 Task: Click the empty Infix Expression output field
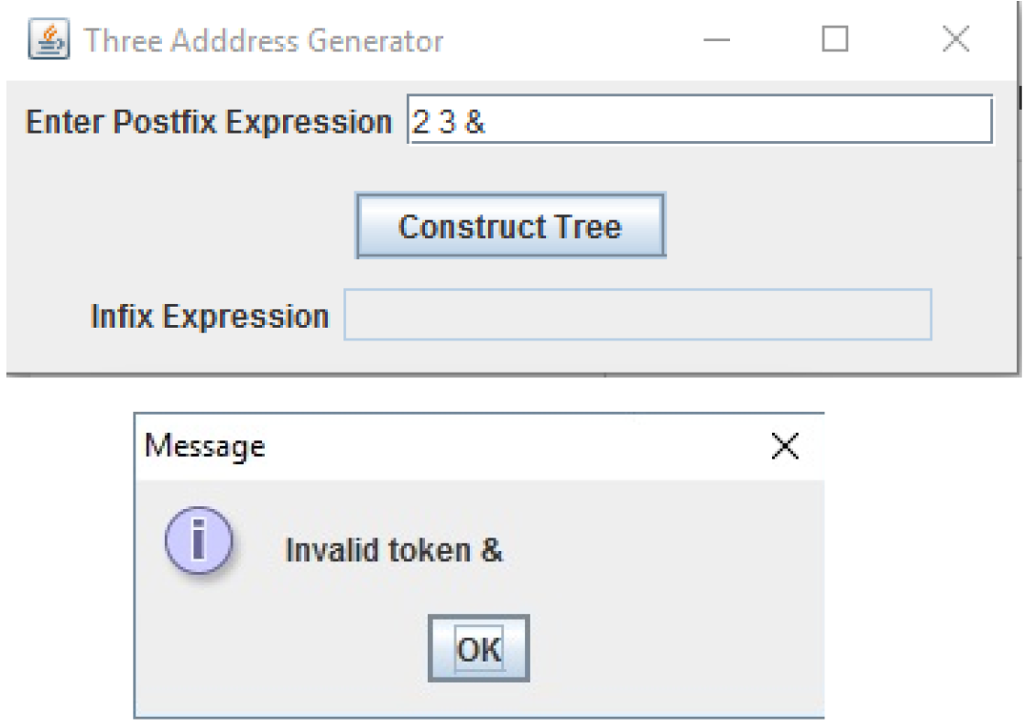click(637, 315)
